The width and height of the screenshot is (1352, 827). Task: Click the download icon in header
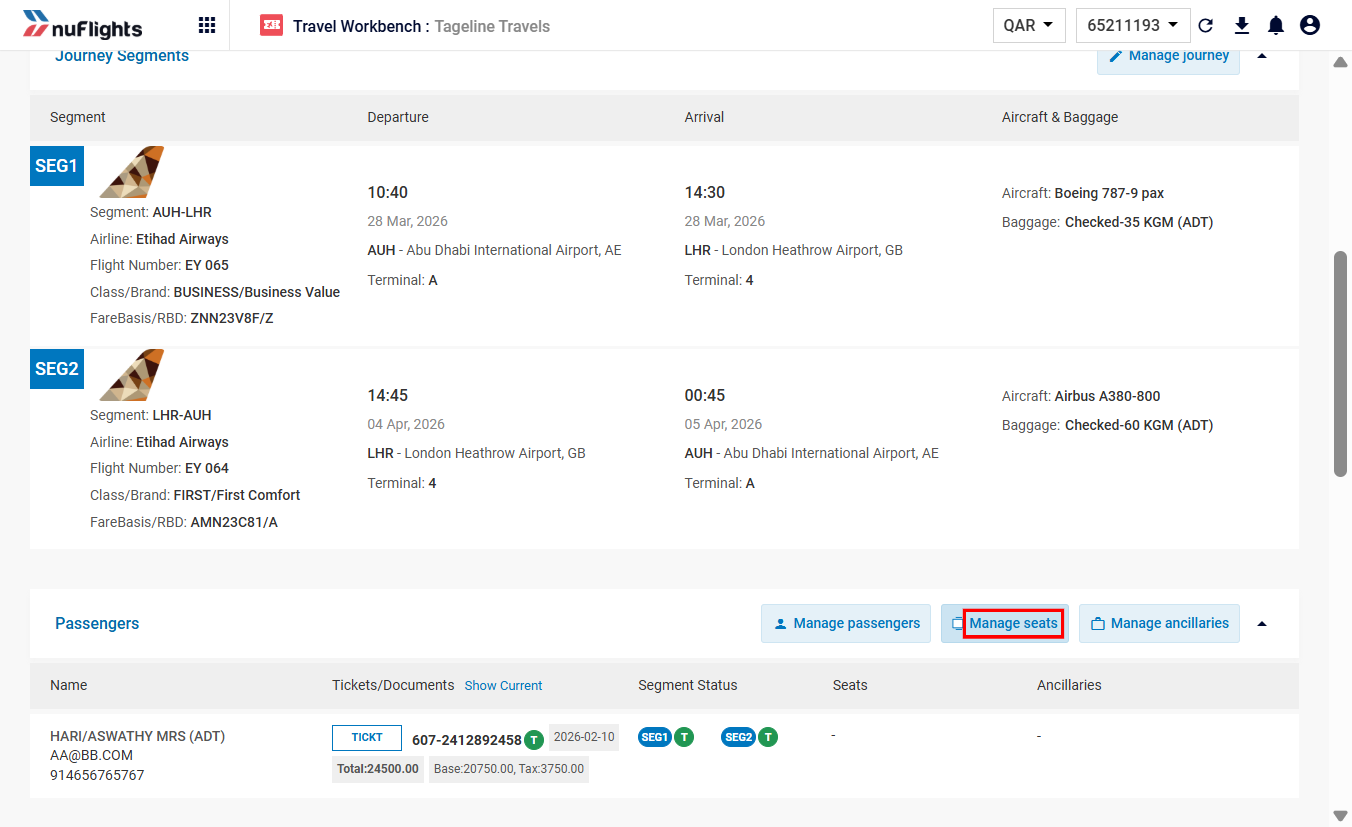[x=1242, y=26]
